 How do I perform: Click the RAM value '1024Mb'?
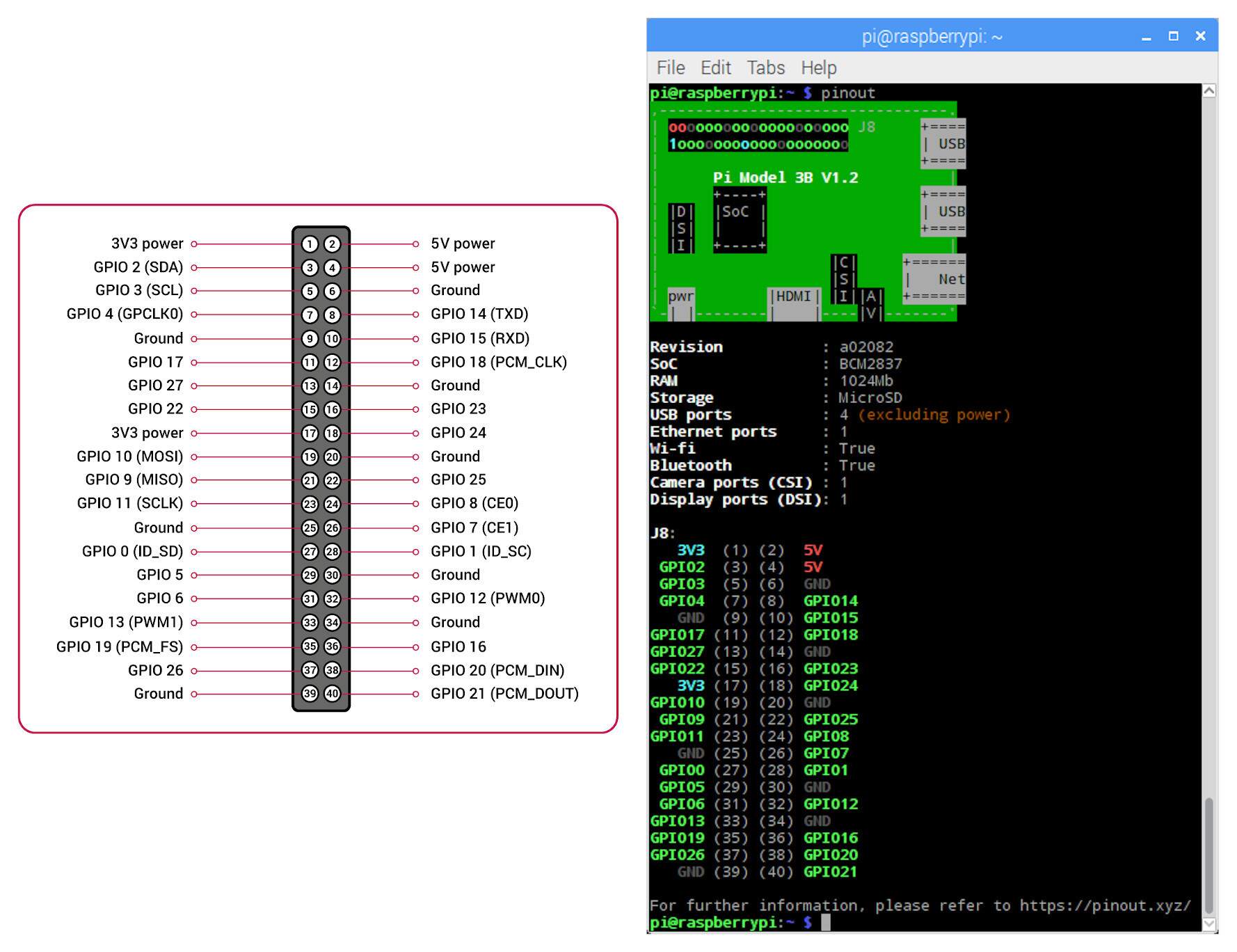point(866,381)
